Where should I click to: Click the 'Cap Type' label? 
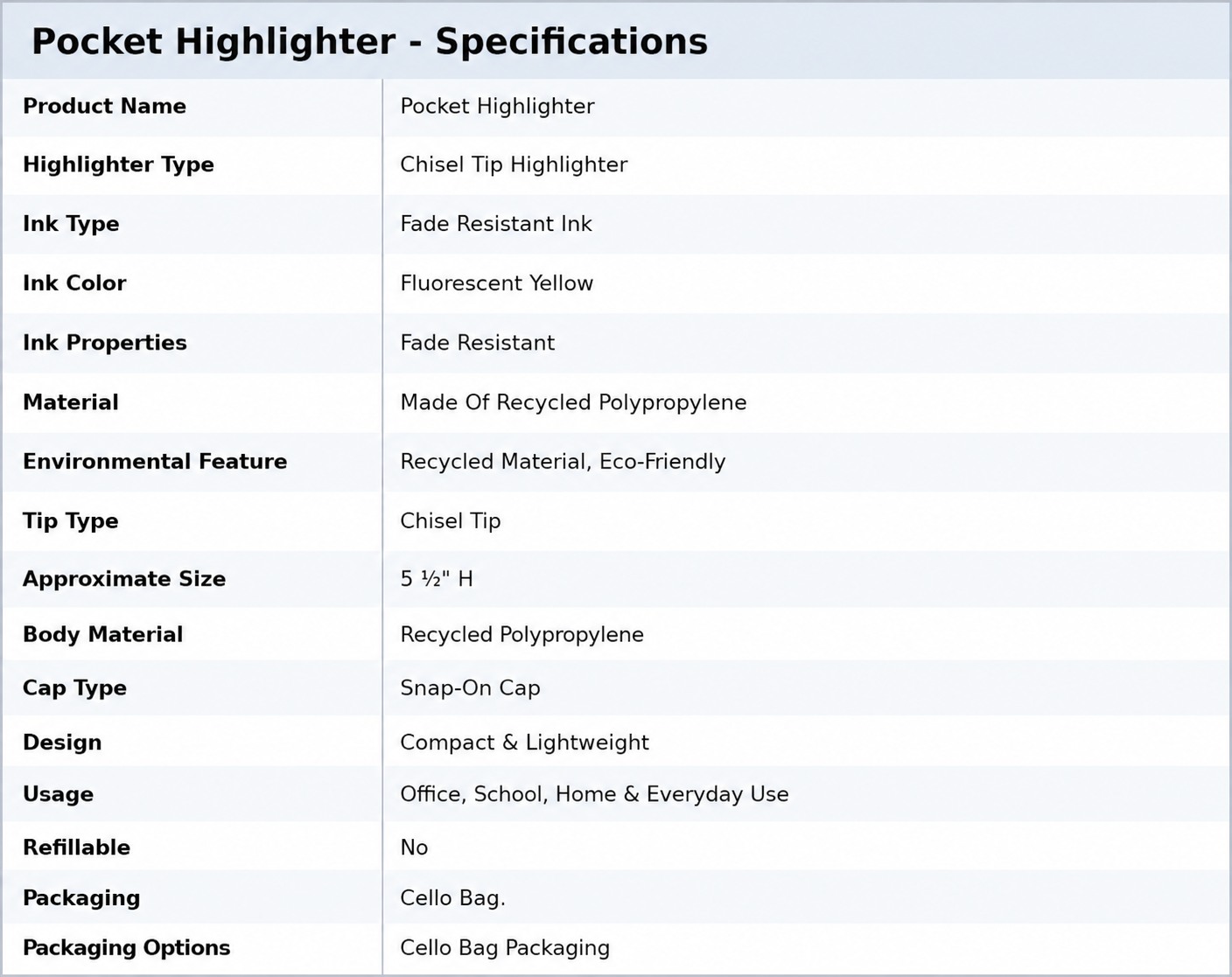(x=74, y=688)
